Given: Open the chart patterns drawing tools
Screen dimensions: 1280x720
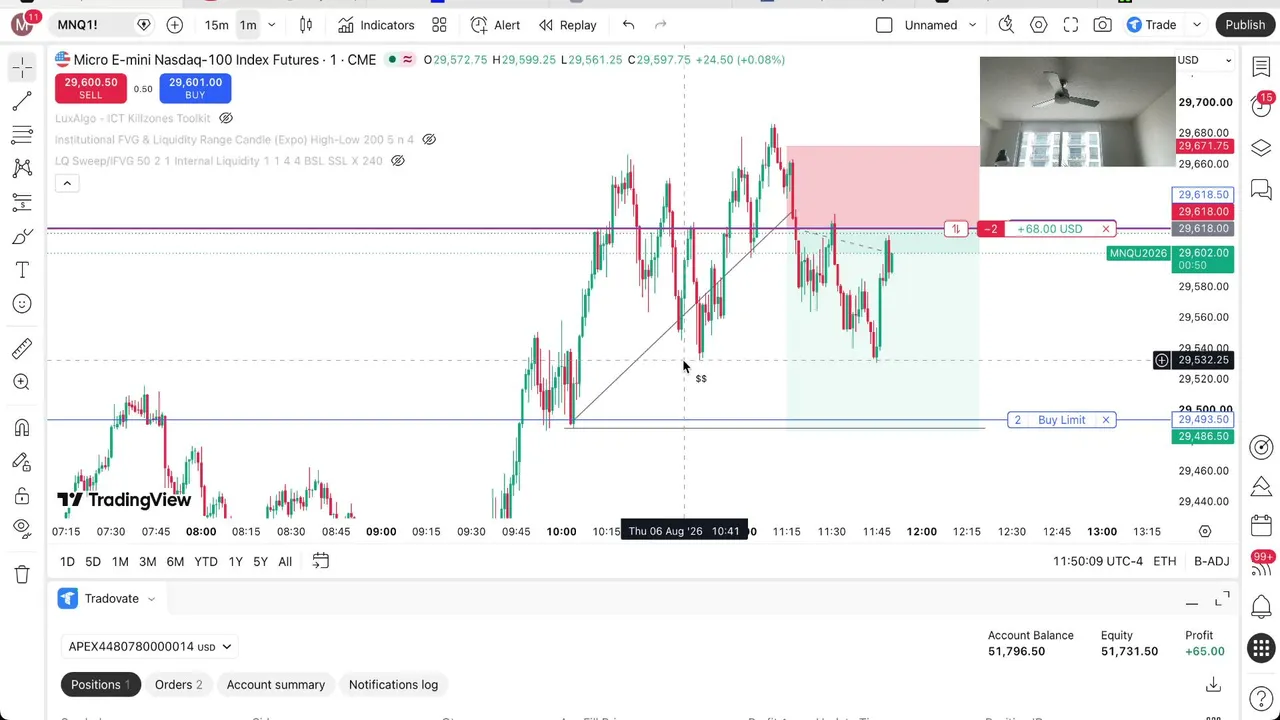Looking at the screenshot, I should point(22,169).
